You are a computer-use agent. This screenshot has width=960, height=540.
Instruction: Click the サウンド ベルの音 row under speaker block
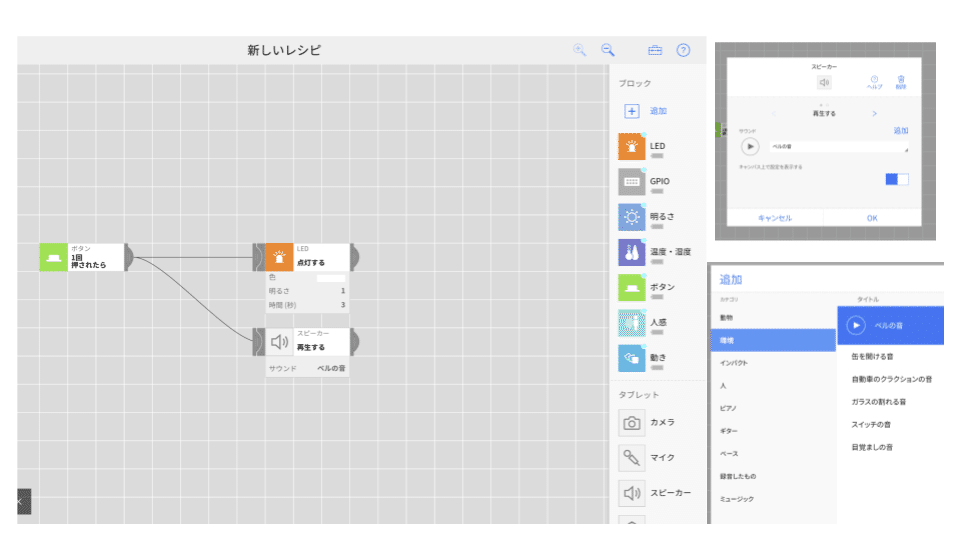pos(307,368)
